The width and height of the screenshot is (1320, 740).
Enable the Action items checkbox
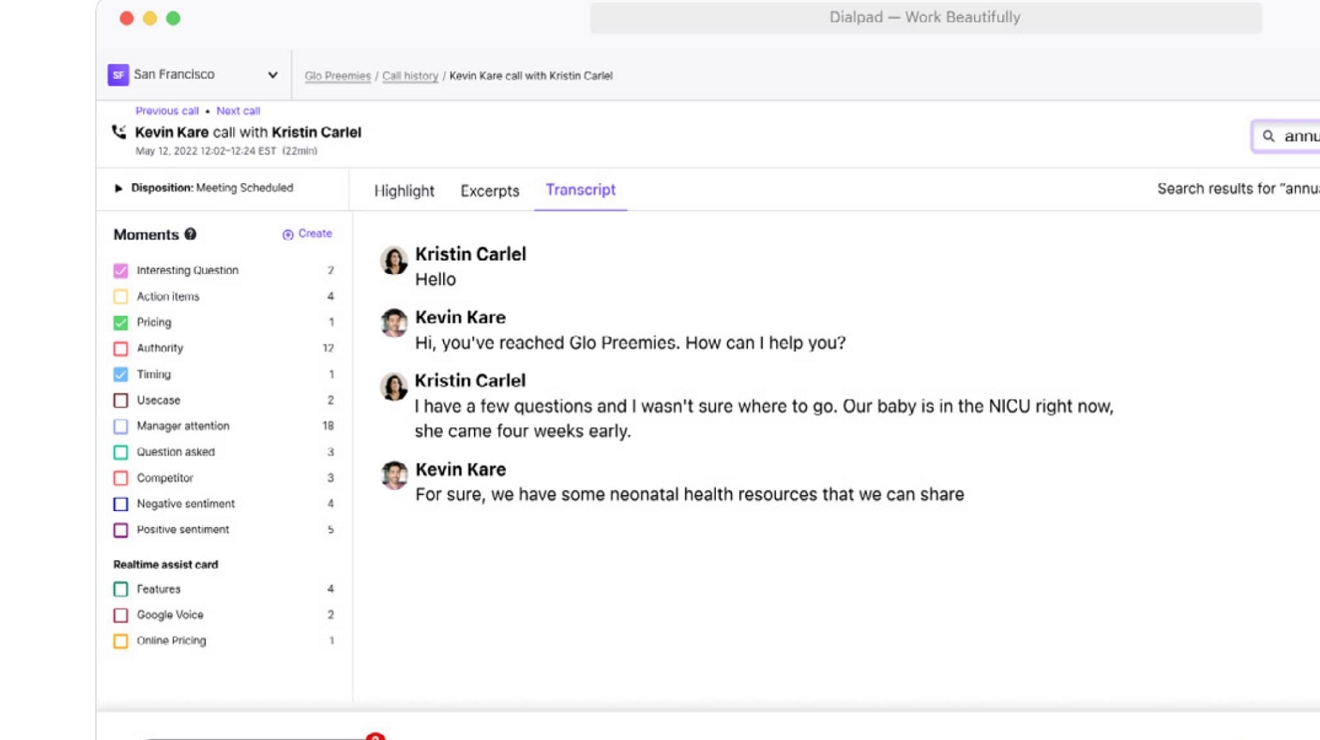pos(121,297)
